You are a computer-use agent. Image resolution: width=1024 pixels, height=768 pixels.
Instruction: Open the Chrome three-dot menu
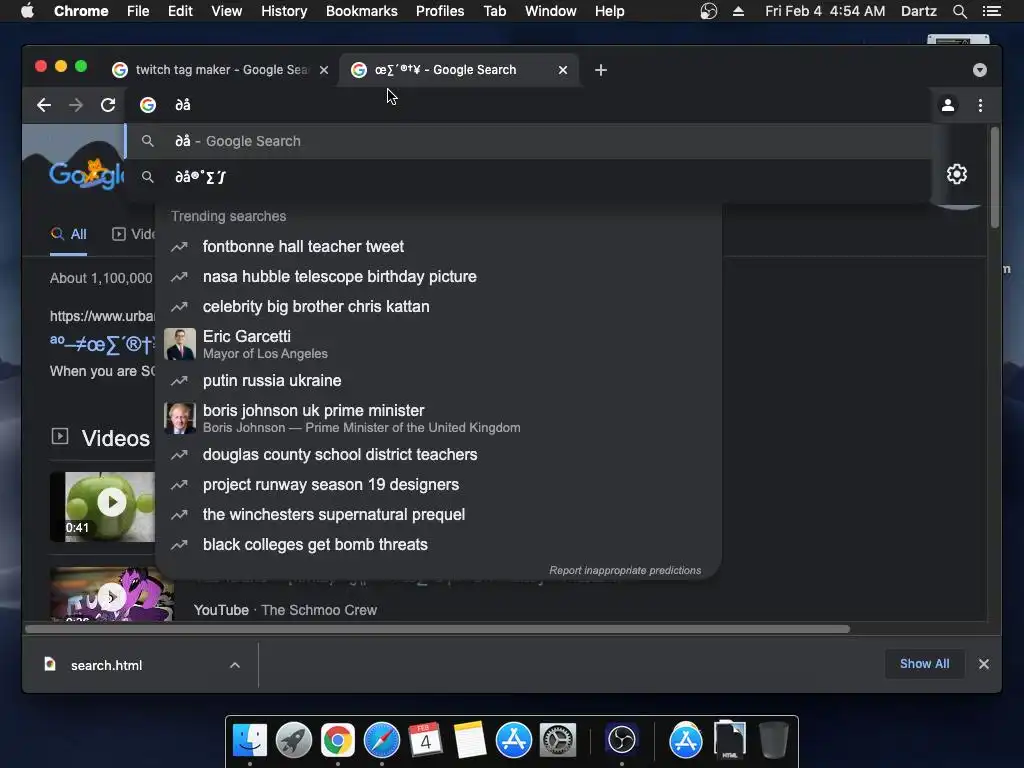pos(980,105)
